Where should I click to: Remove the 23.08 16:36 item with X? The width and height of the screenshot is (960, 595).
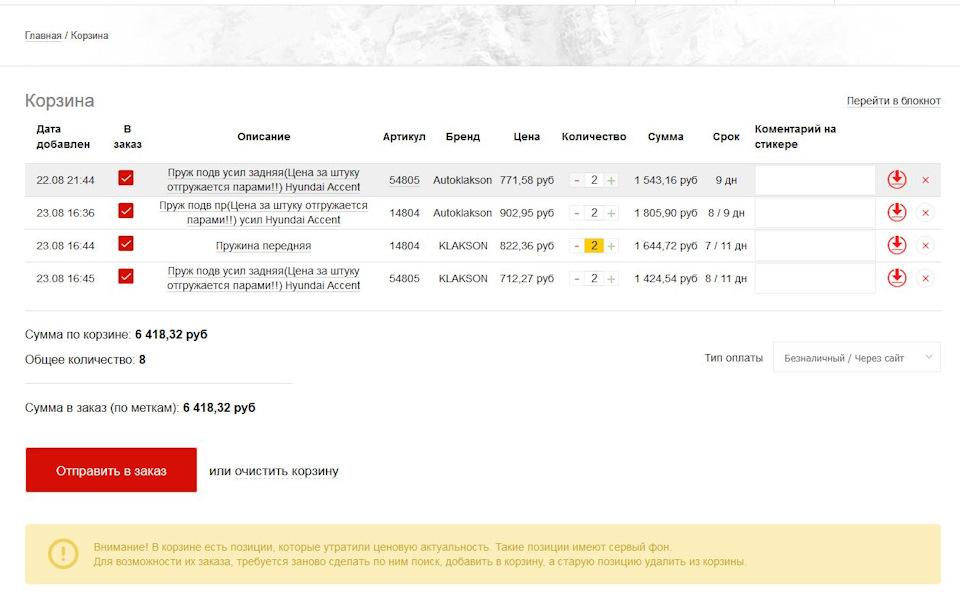point(925,212)
